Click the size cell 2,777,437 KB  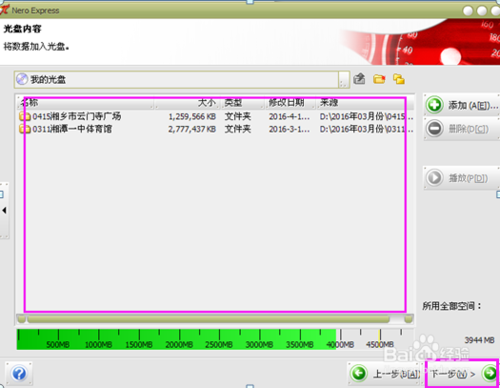(192, 129)
